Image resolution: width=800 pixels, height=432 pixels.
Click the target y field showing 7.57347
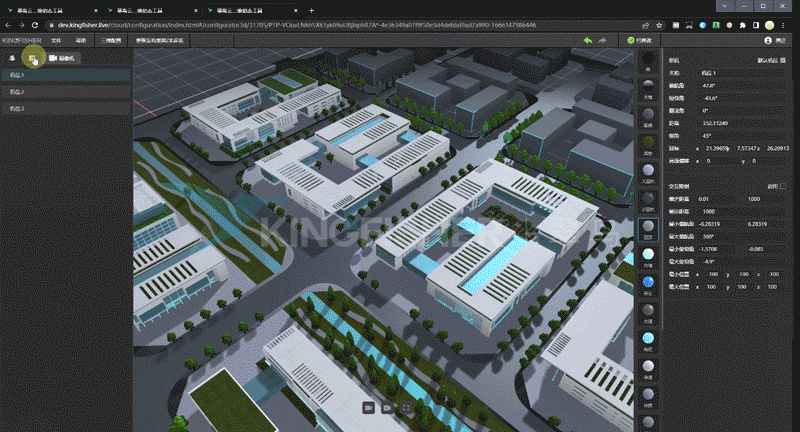(x=747, y=148)
